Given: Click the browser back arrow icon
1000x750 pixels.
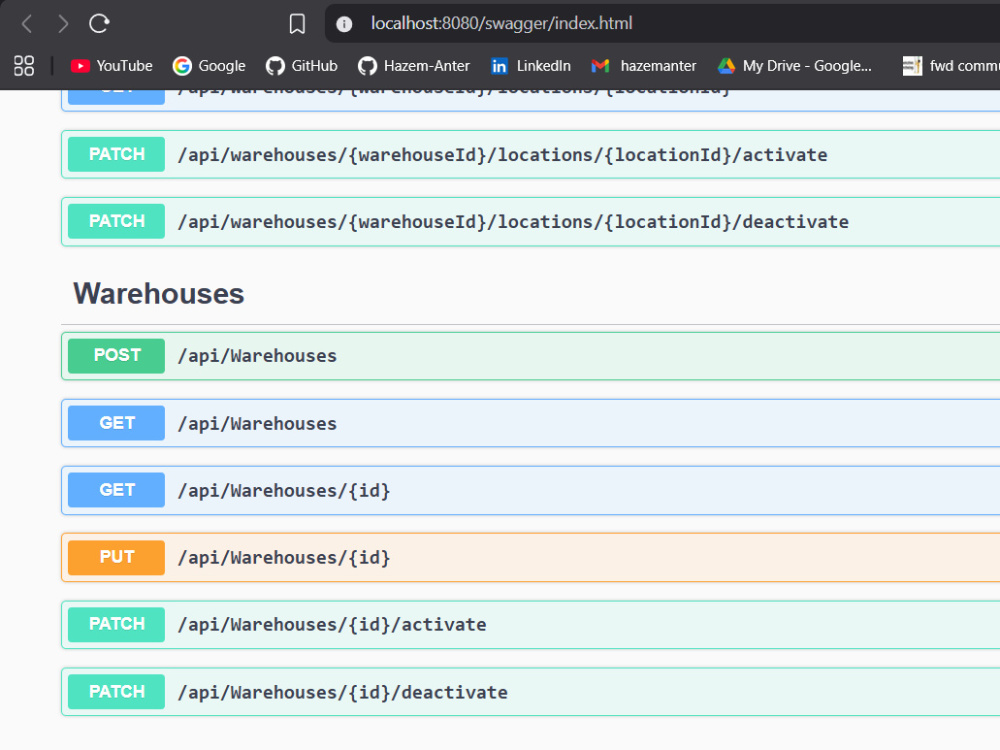Looking at the screenshot, I should (x=27, y=24).
